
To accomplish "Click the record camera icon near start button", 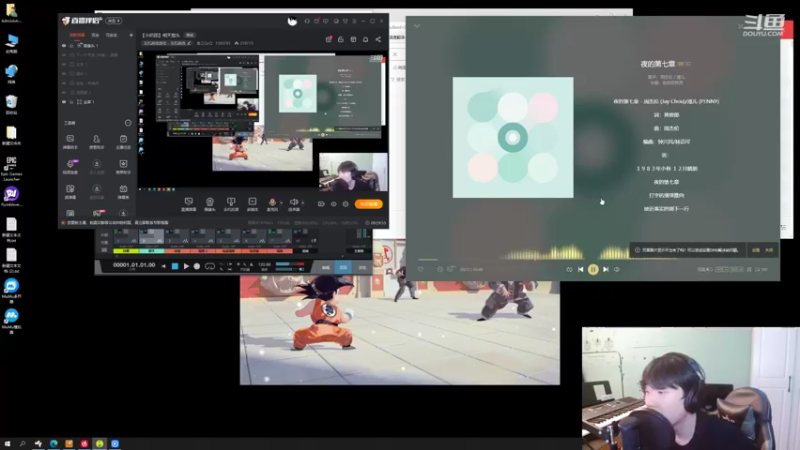I will point(321,204).
